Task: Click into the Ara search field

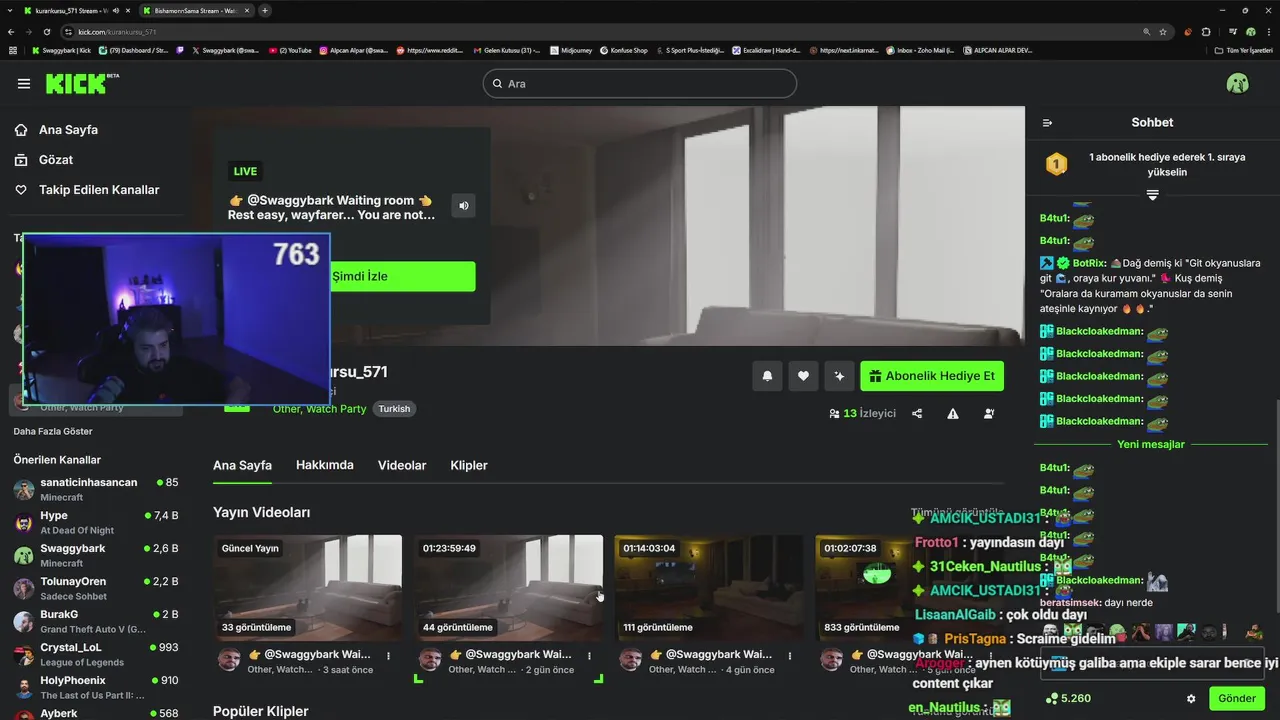Action: [x=640, y=84]
